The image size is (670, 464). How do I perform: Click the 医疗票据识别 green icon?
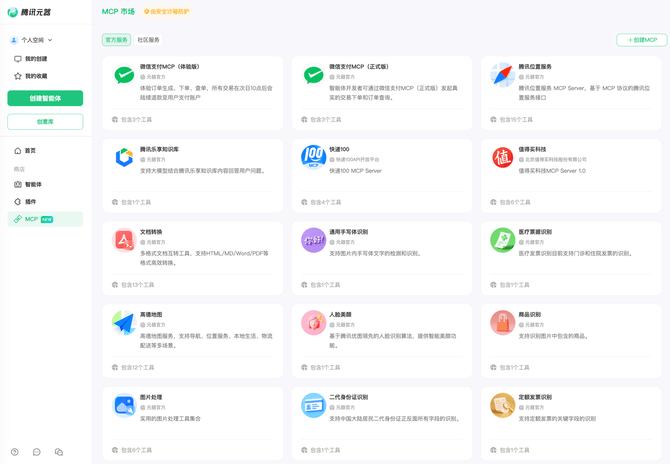coord(502,240)
